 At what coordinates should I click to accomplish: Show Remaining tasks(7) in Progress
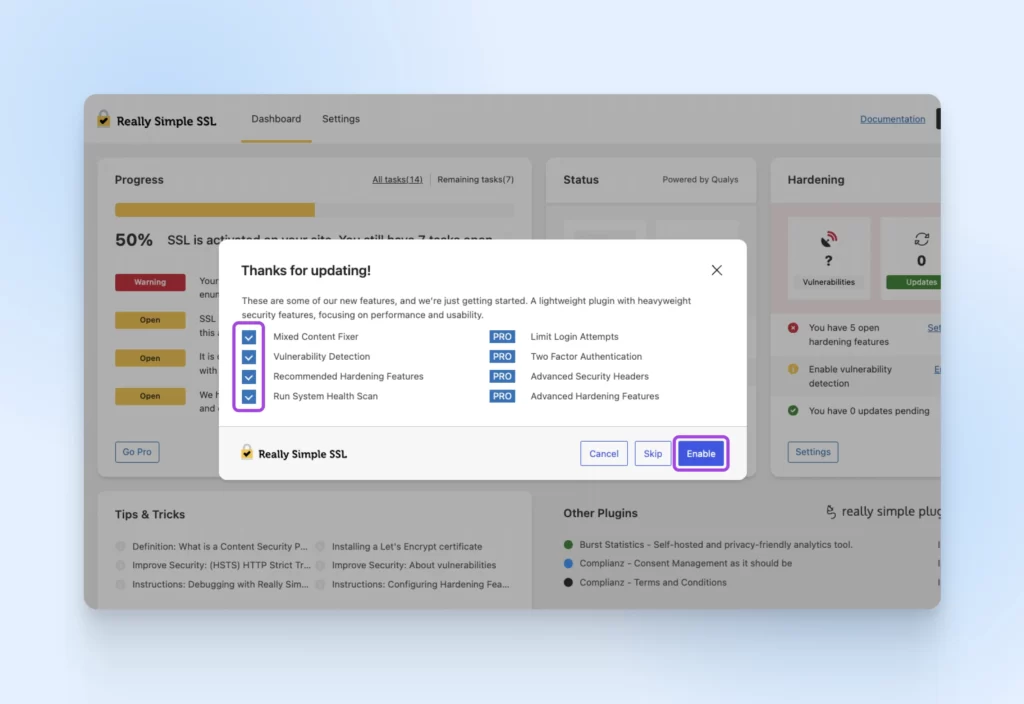pyautogui.click(x=475, y=180)
